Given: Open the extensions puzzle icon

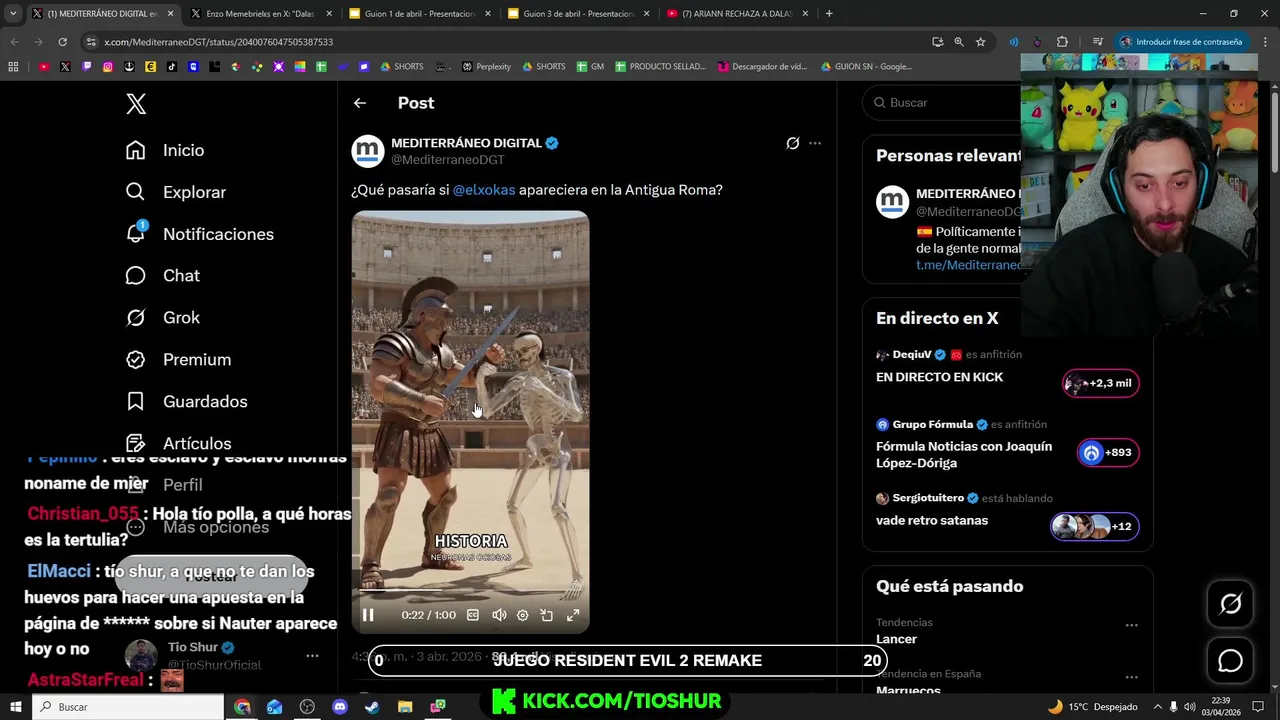Looking at the screenshot, I should pos(1062,42).
